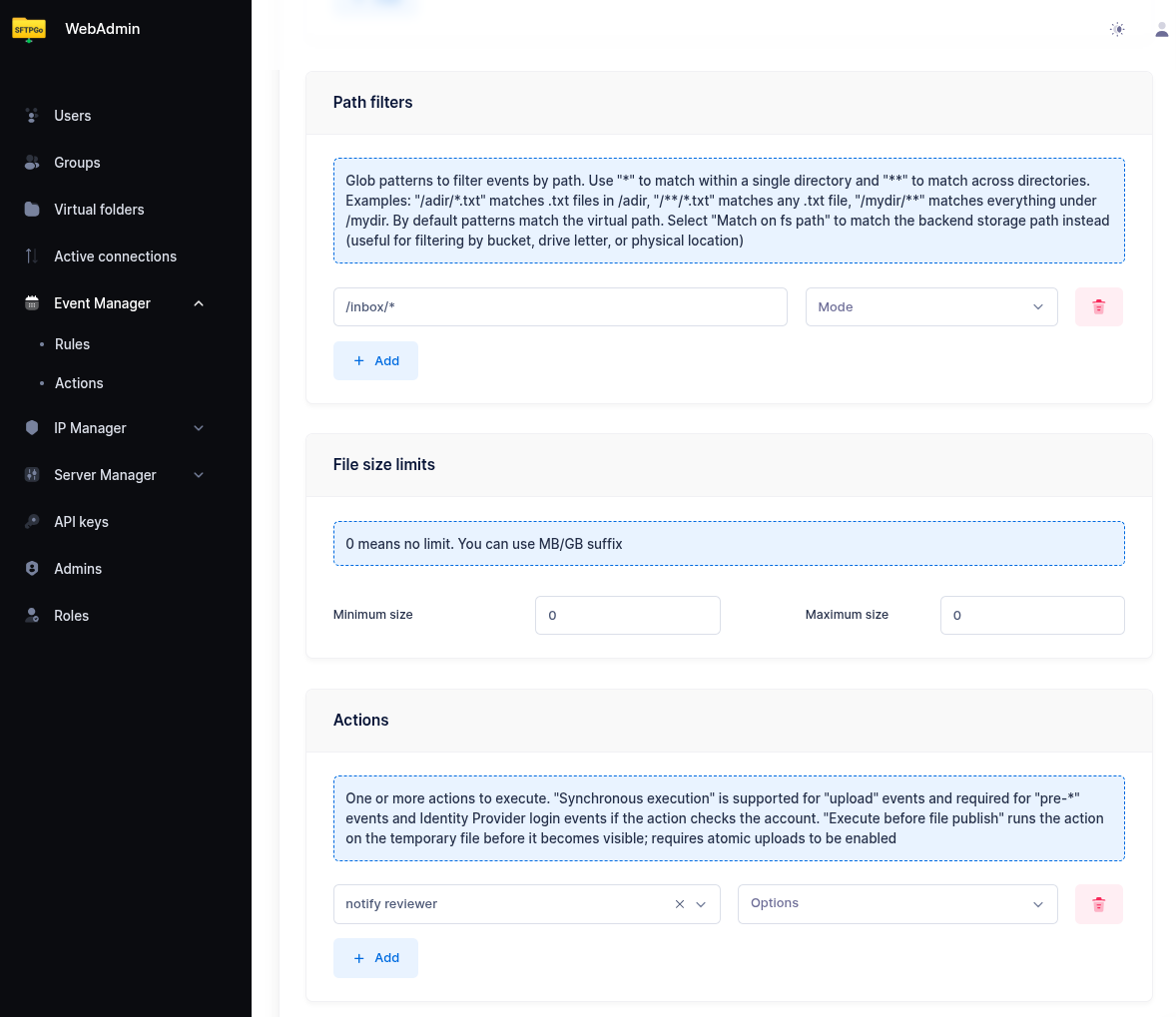This screenshot has height=1017, width=1176.
Task: Open the user profile icon
Action: pyautogui.click(x=1161, y=30)
